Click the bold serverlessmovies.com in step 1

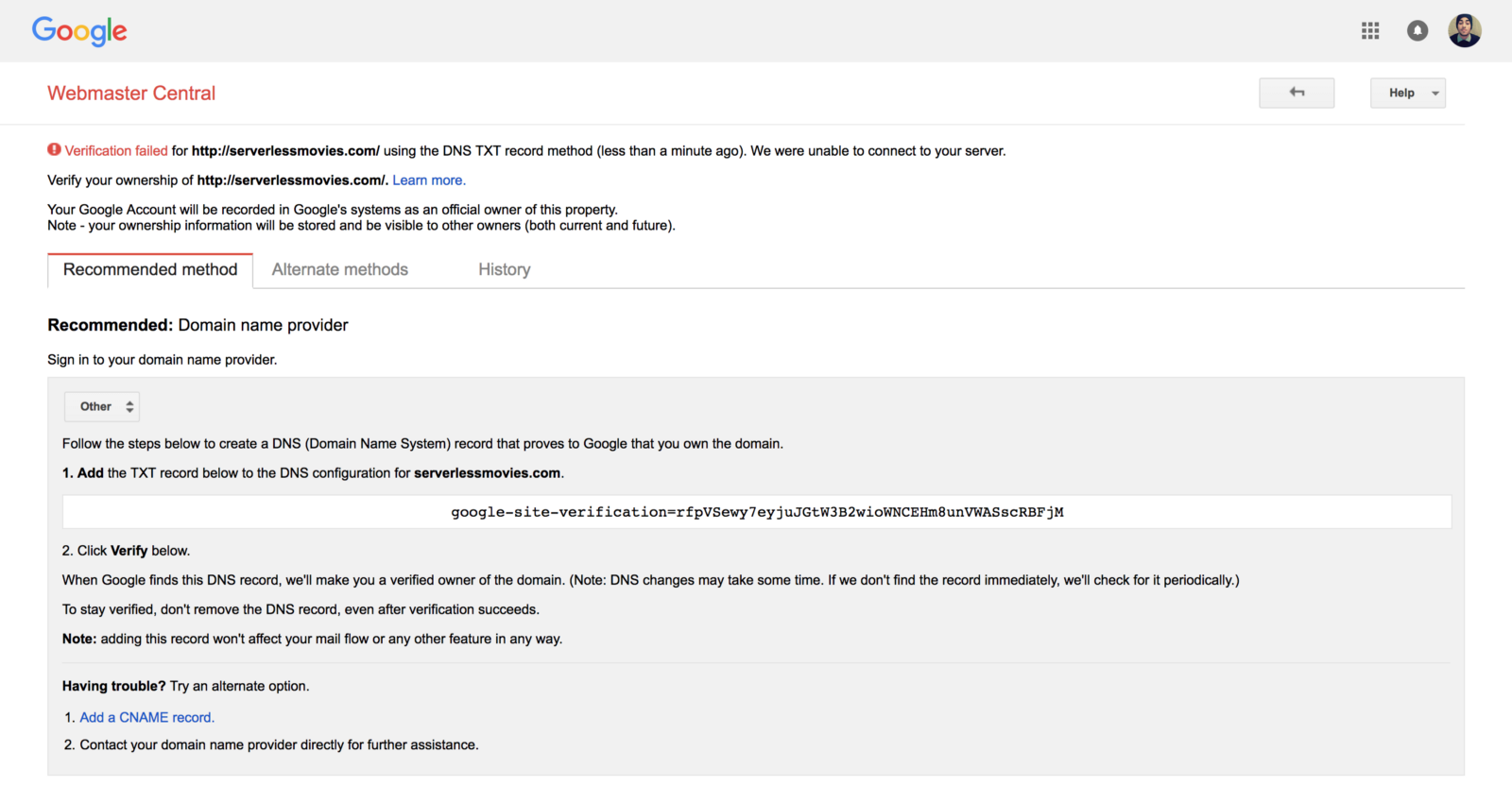coord(487,473)
